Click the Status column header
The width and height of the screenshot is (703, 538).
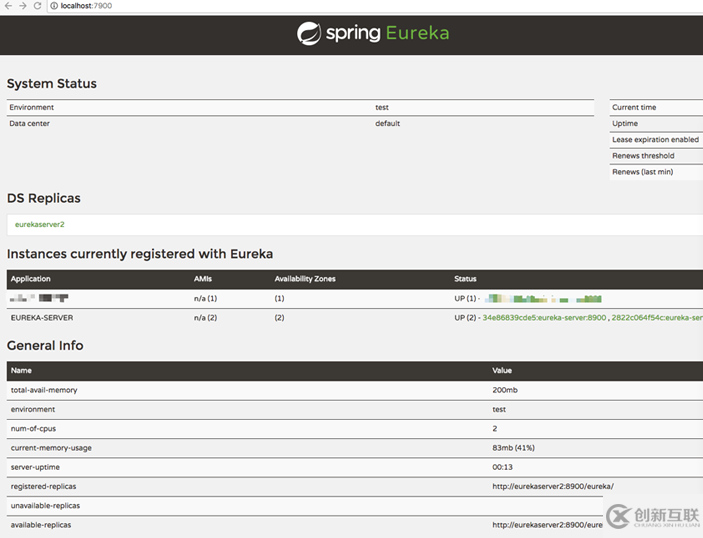[465, 279]
